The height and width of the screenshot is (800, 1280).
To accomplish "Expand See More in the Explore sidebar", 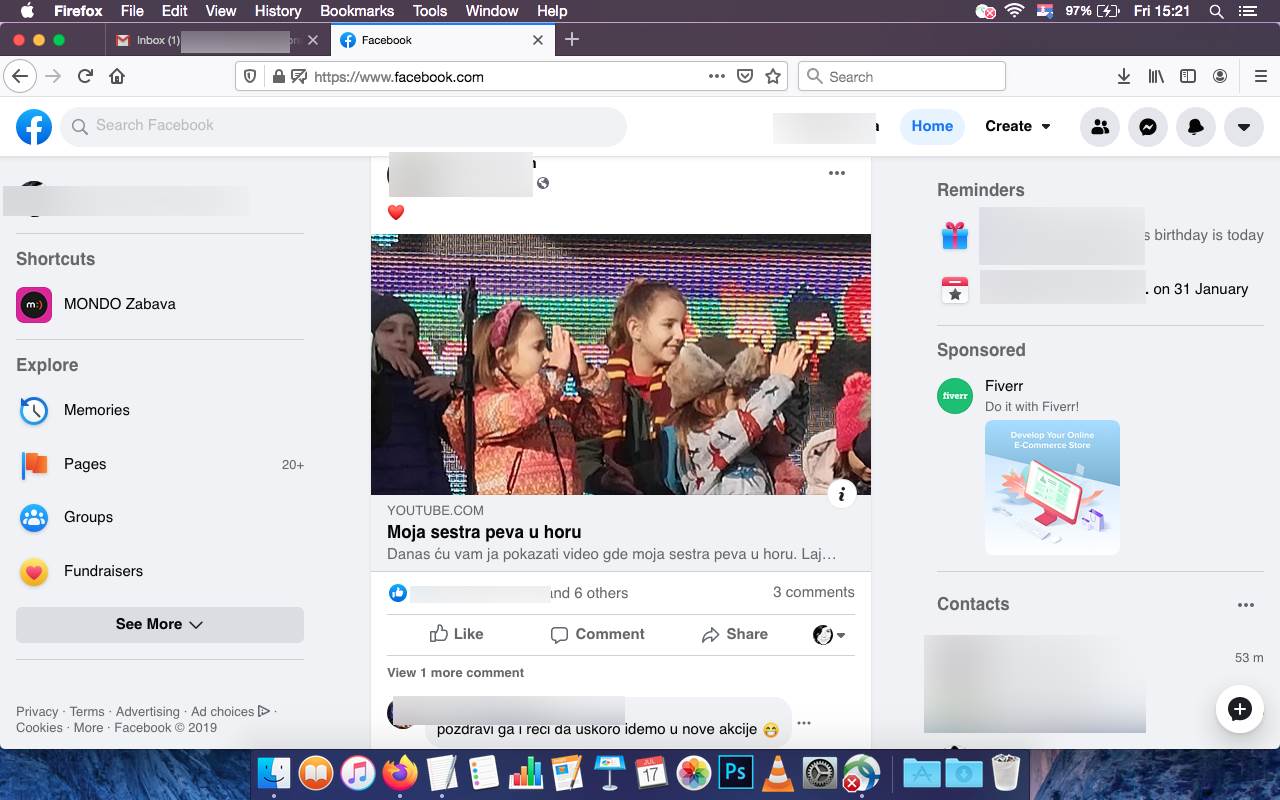I will 159,624.
